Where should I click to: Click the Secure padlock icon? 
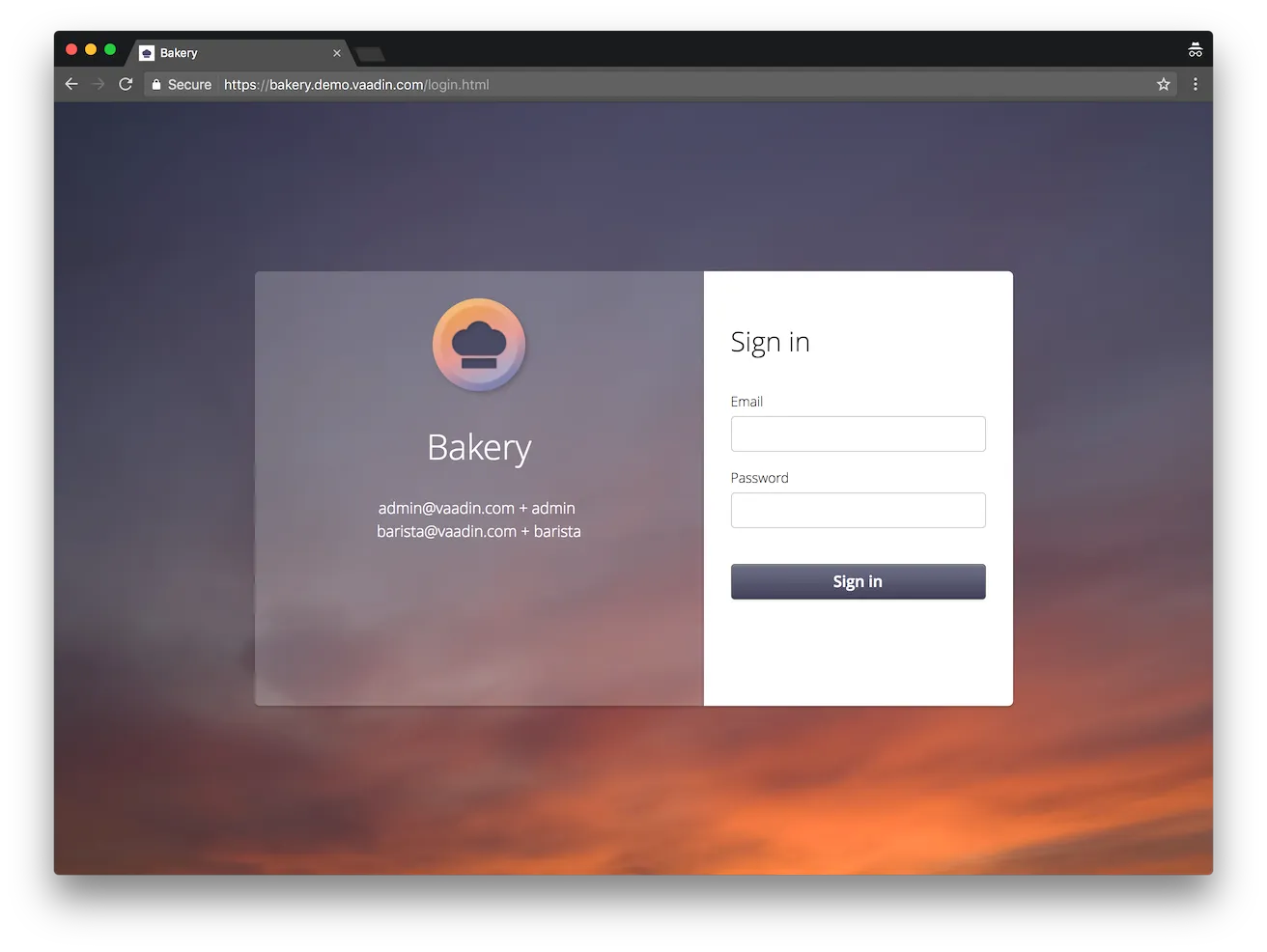156,85
